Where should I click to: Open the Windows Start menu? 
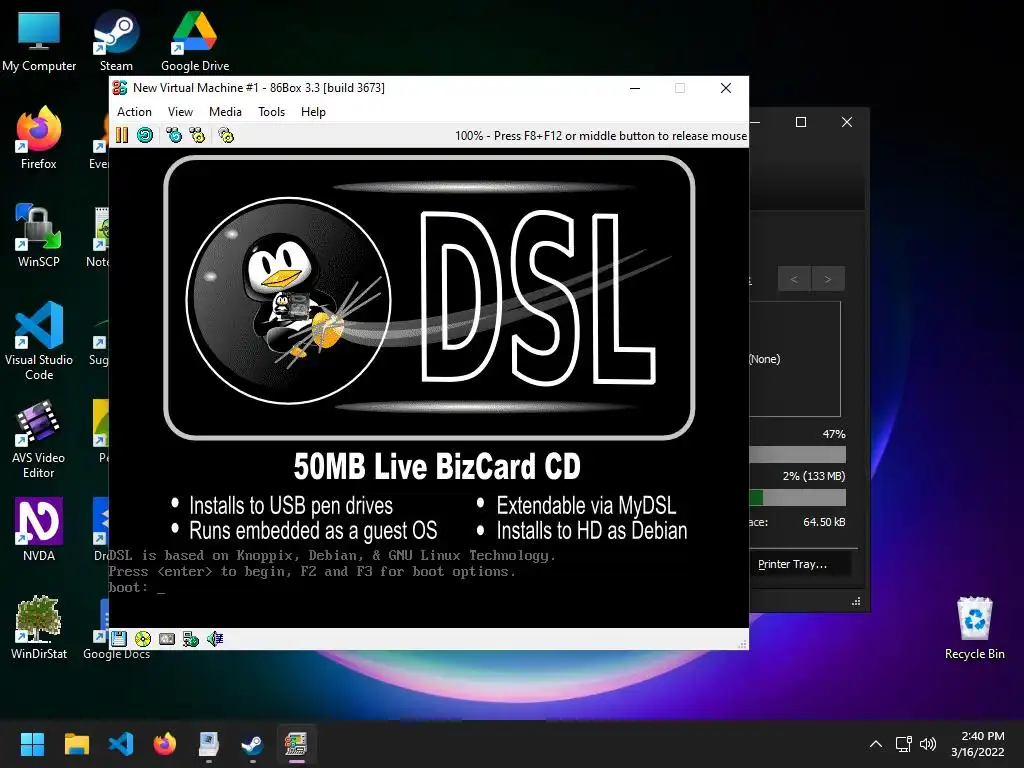[32, 744]
